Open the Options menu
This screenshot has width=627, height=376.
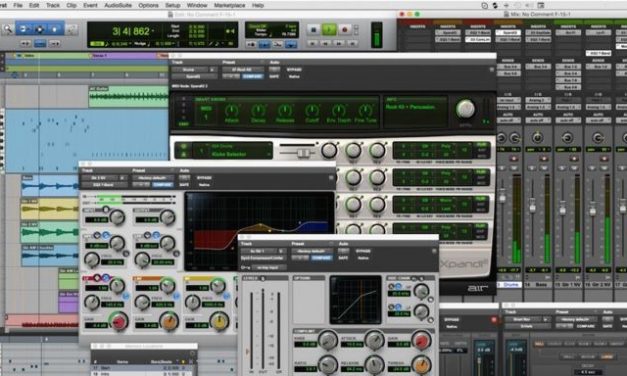click(148, 5)
